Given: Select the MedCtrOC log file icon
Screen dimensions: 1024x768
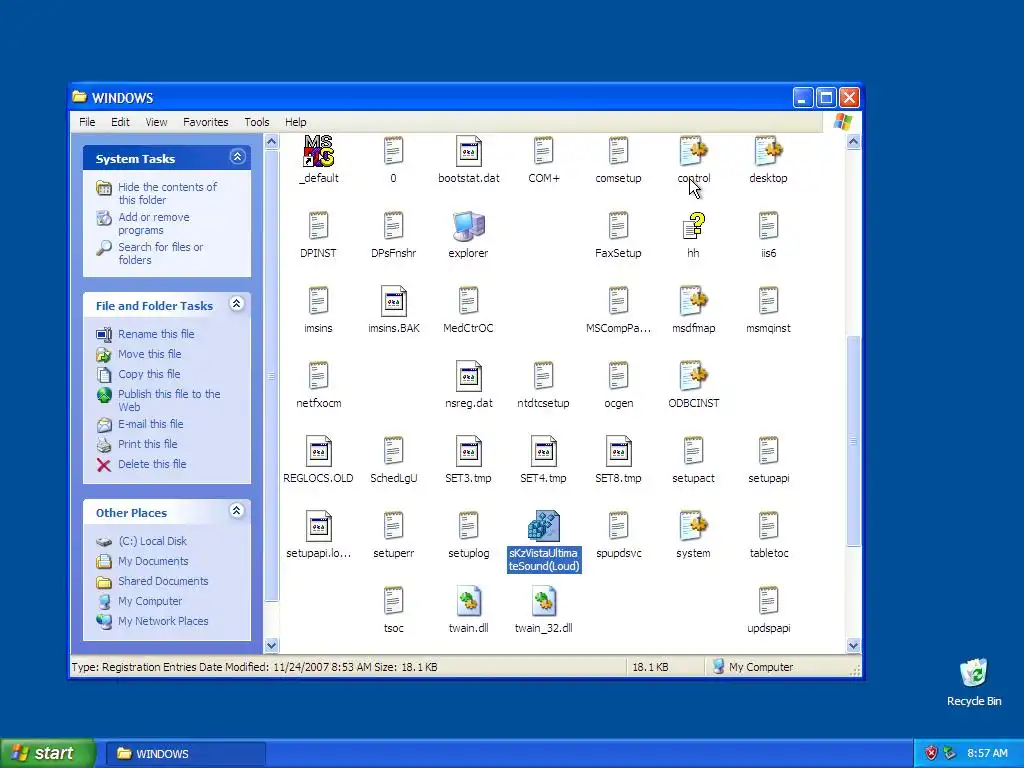Looking at the screenshot, I should point(468,301).
